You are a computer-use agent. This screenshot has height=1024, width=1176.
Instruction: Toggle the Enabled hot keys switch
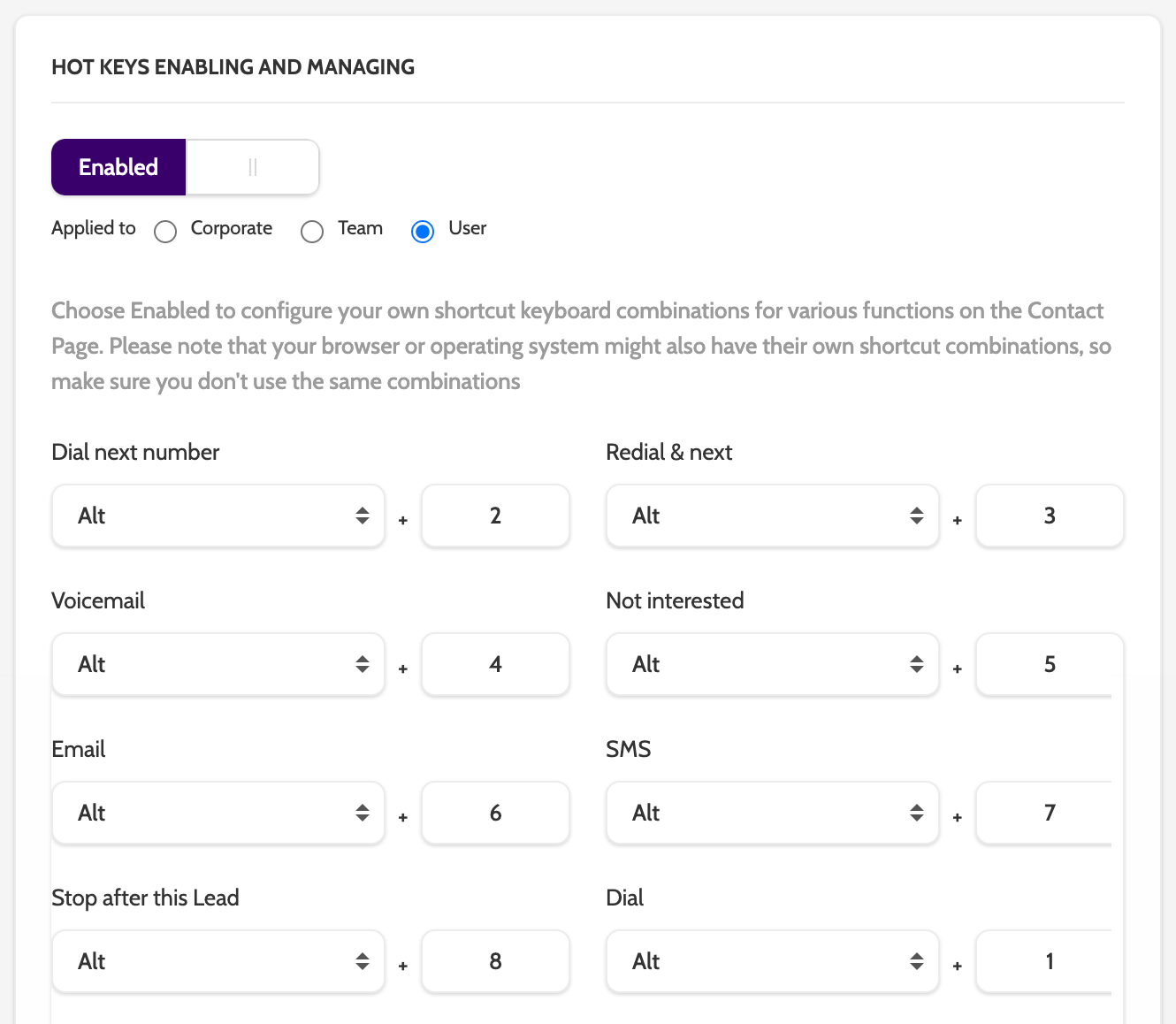[x=185, y=167]
